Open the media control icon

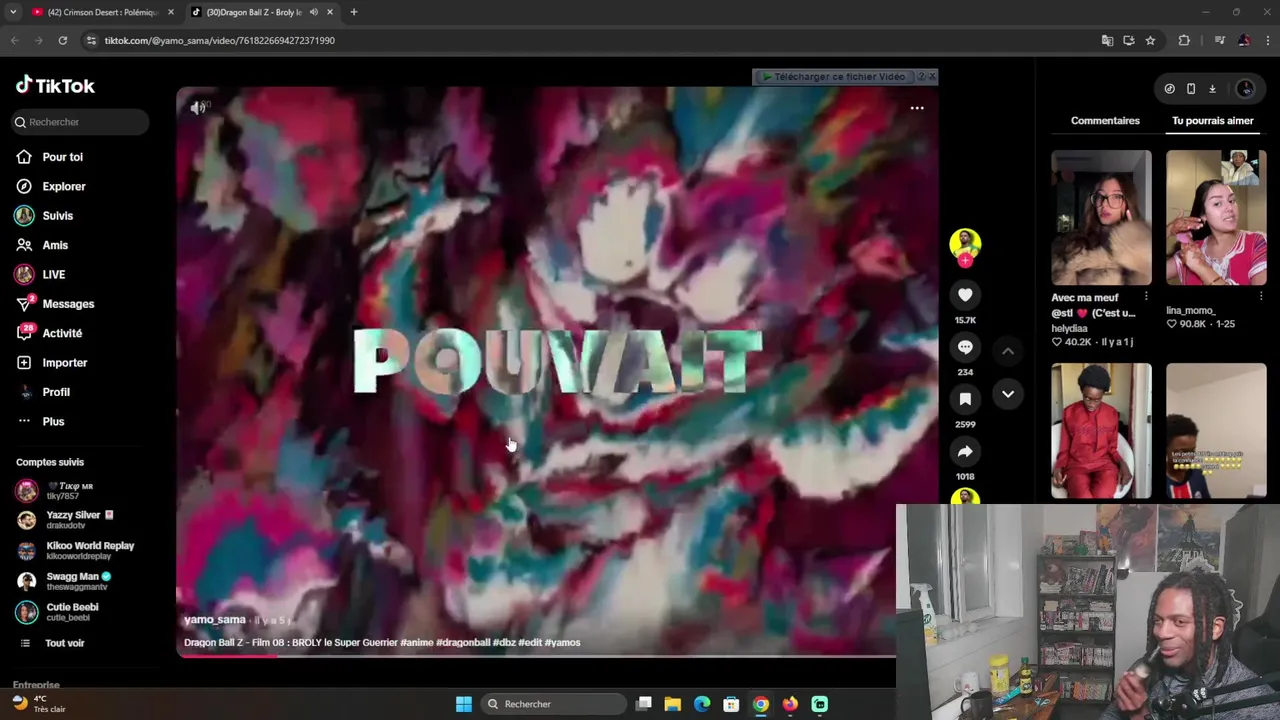1219,41
